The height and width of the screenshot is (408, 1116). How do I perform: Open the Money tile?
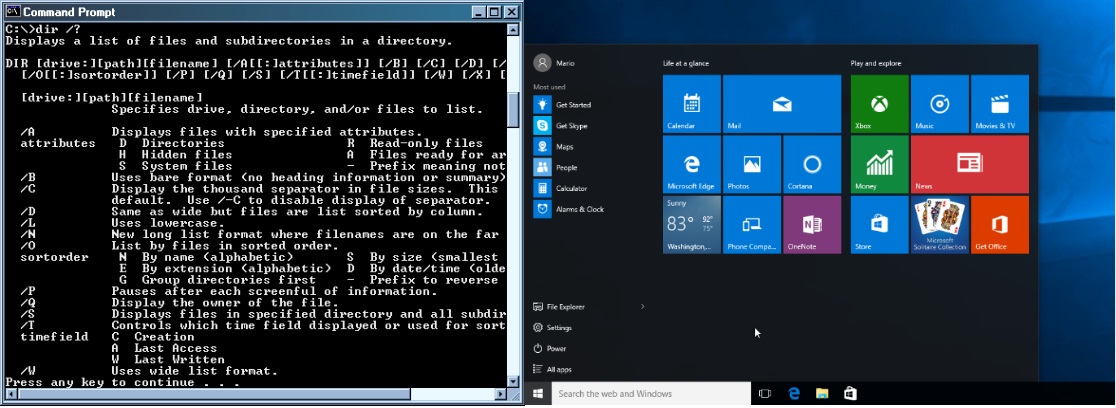click(x=880, y=164)
